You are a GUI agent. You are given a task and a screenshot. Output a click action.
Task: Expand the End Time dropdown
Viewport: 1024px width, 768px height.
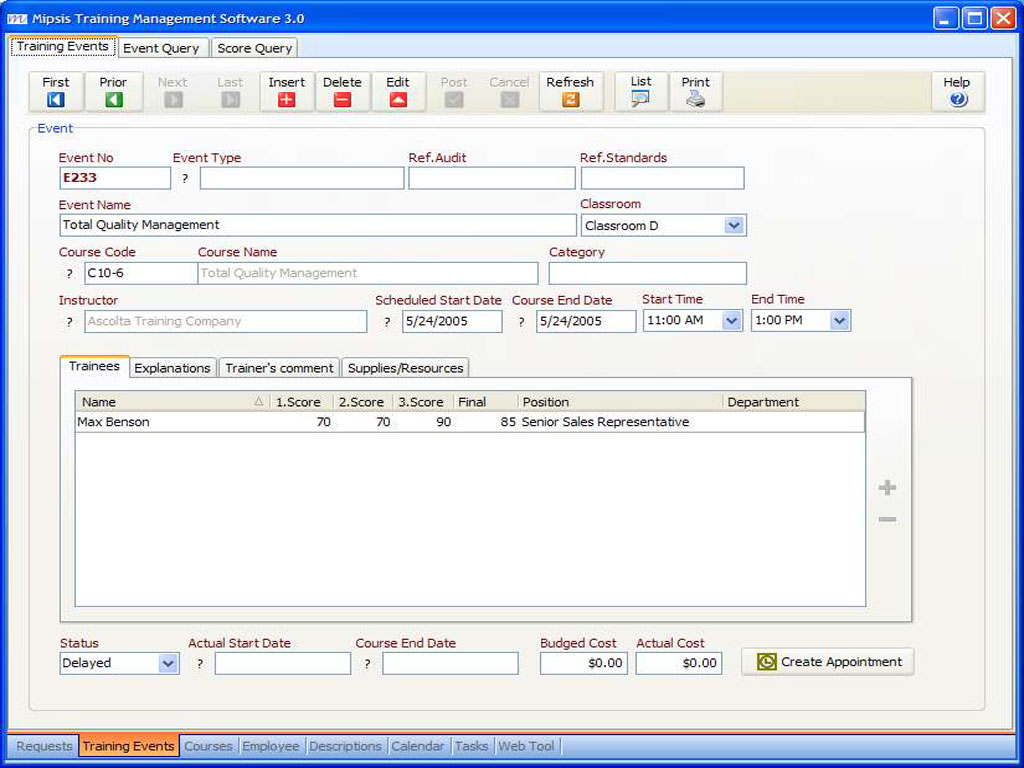[840, 321]
